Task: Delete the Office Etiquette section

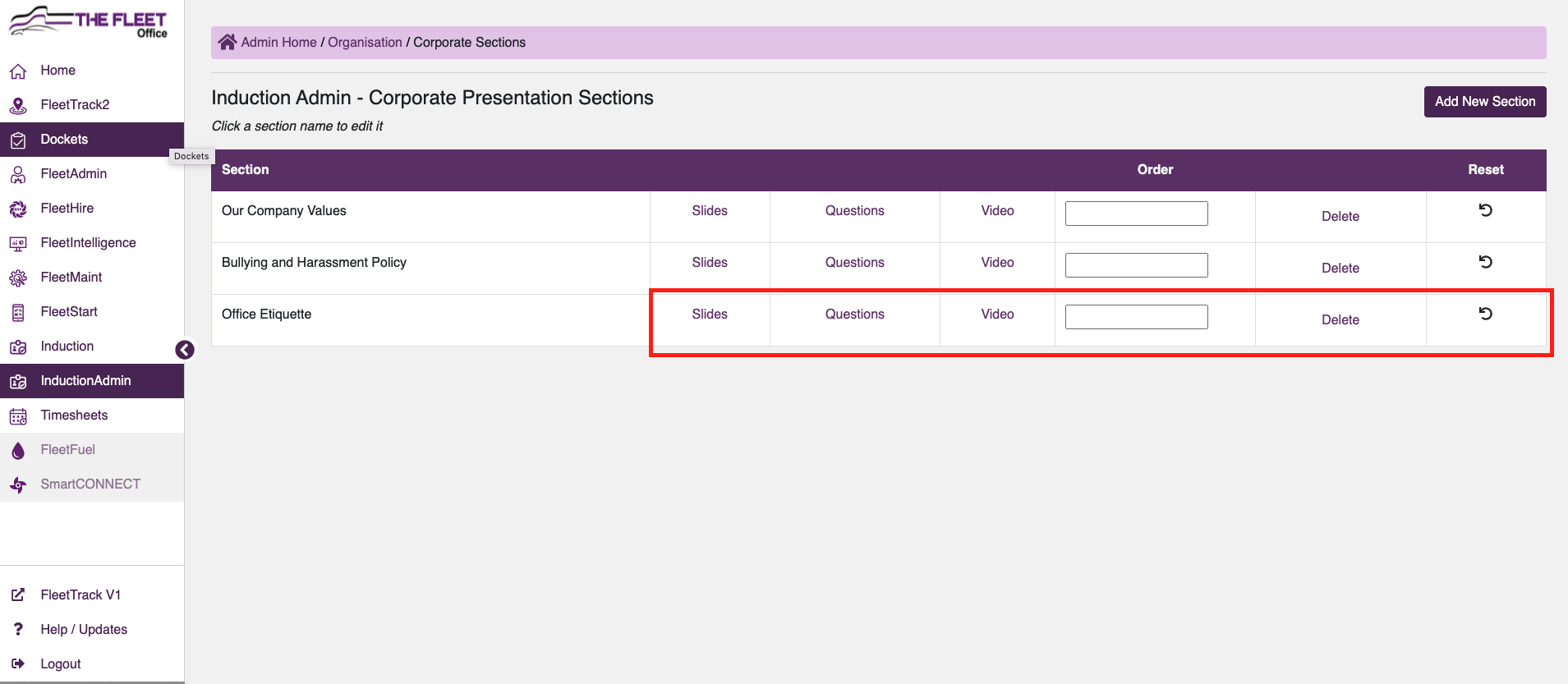Action: (x=1340, y=319)
